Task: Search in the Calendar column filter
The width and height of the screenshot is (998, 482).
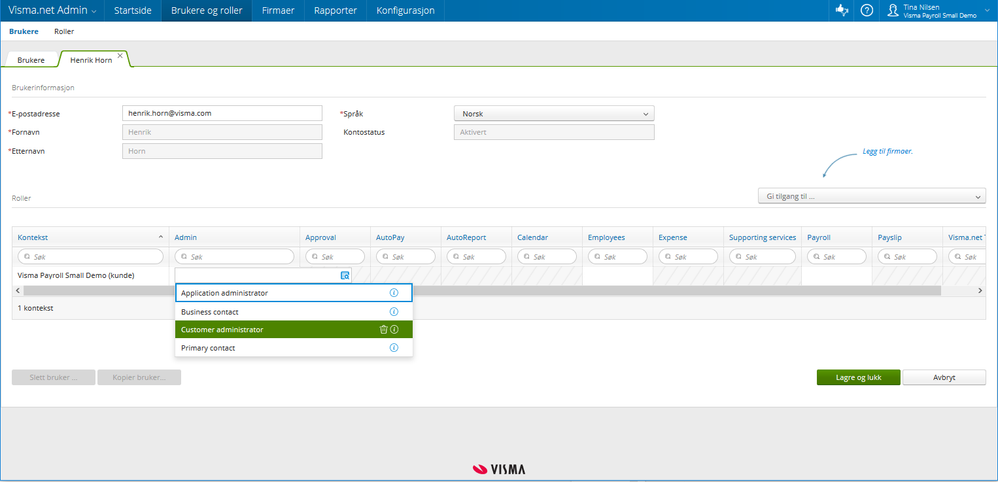Action: (547, 257)
